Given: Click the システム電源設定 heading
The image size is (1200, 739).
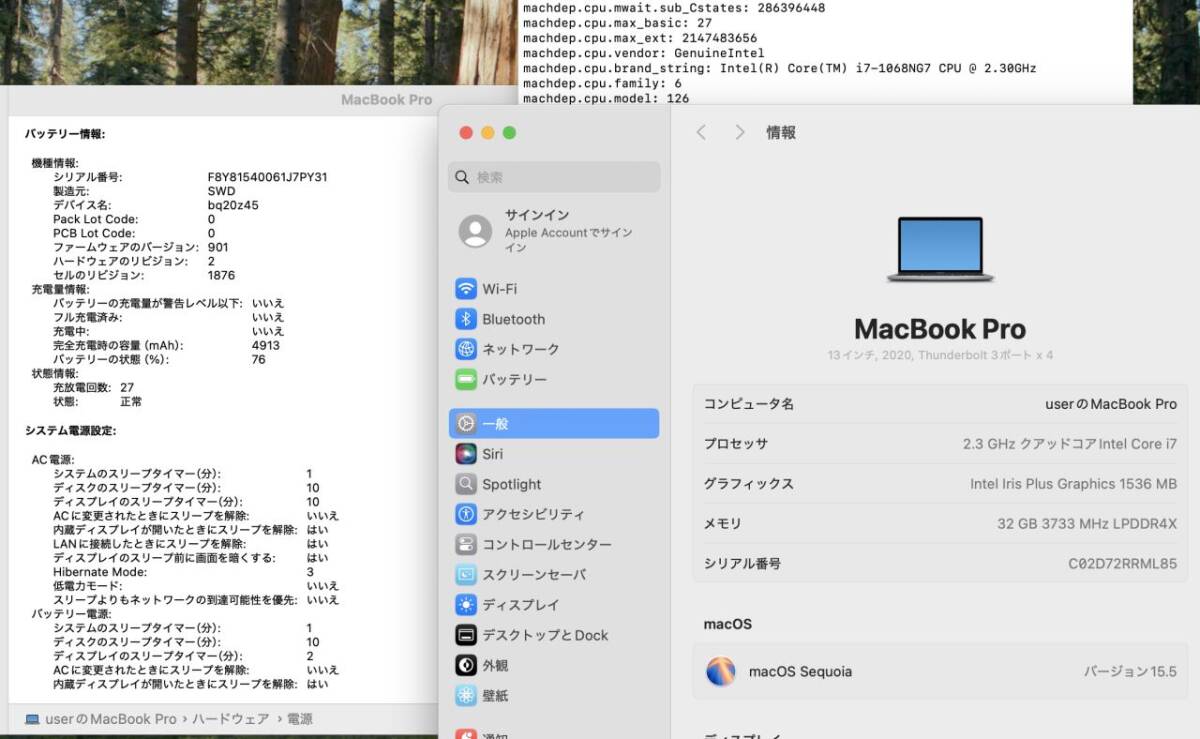Looking at the screenshot, I should (x=71, y=430).
